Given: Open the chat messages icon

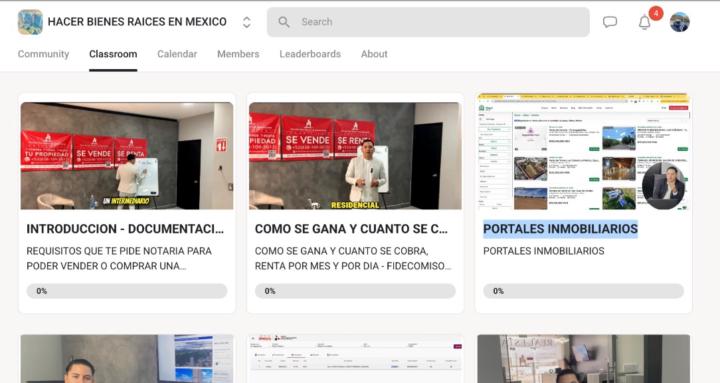Looking at the screenshot, I should (610, 22).
